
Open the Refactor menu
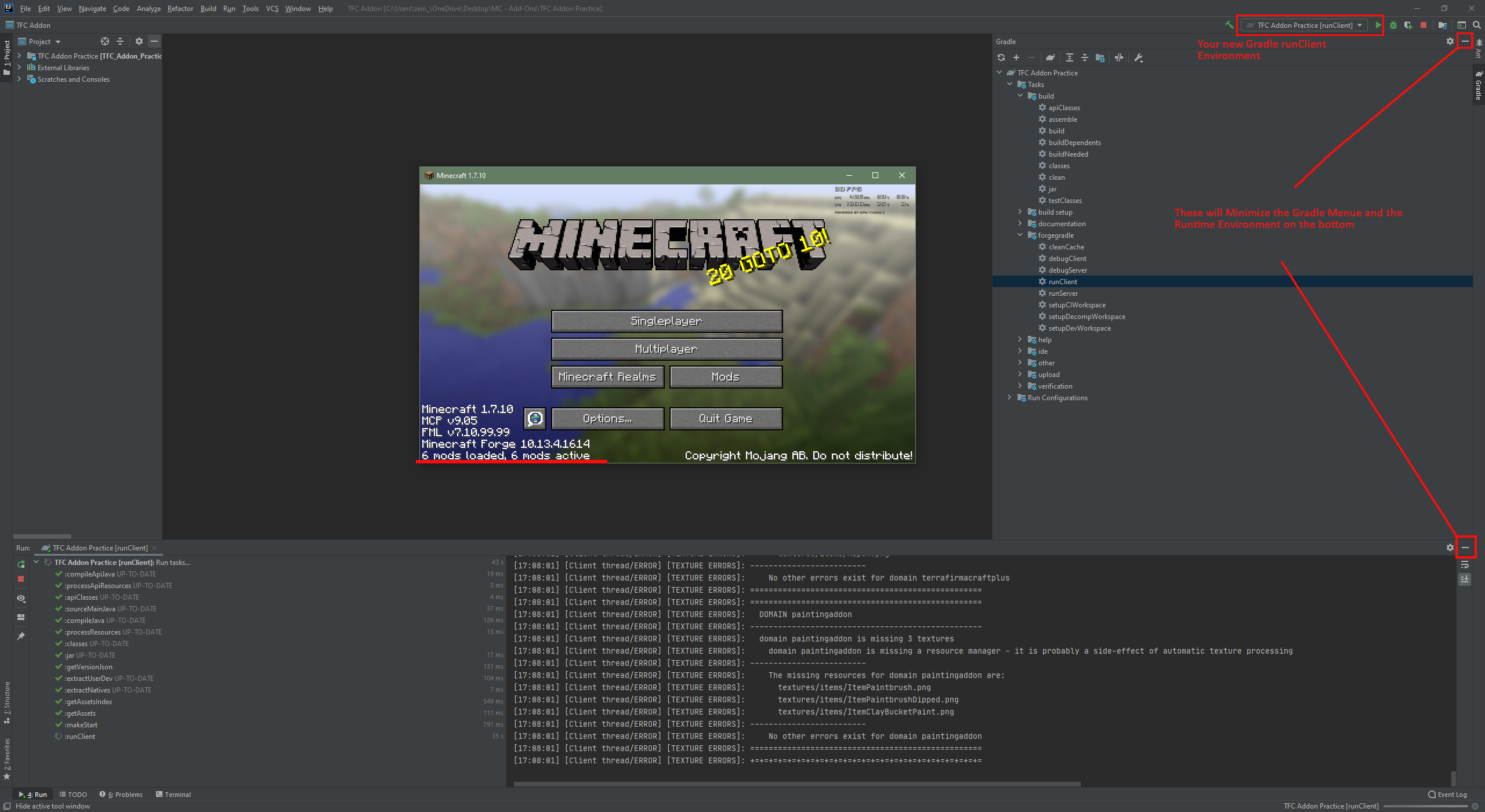tap(180, 8)
